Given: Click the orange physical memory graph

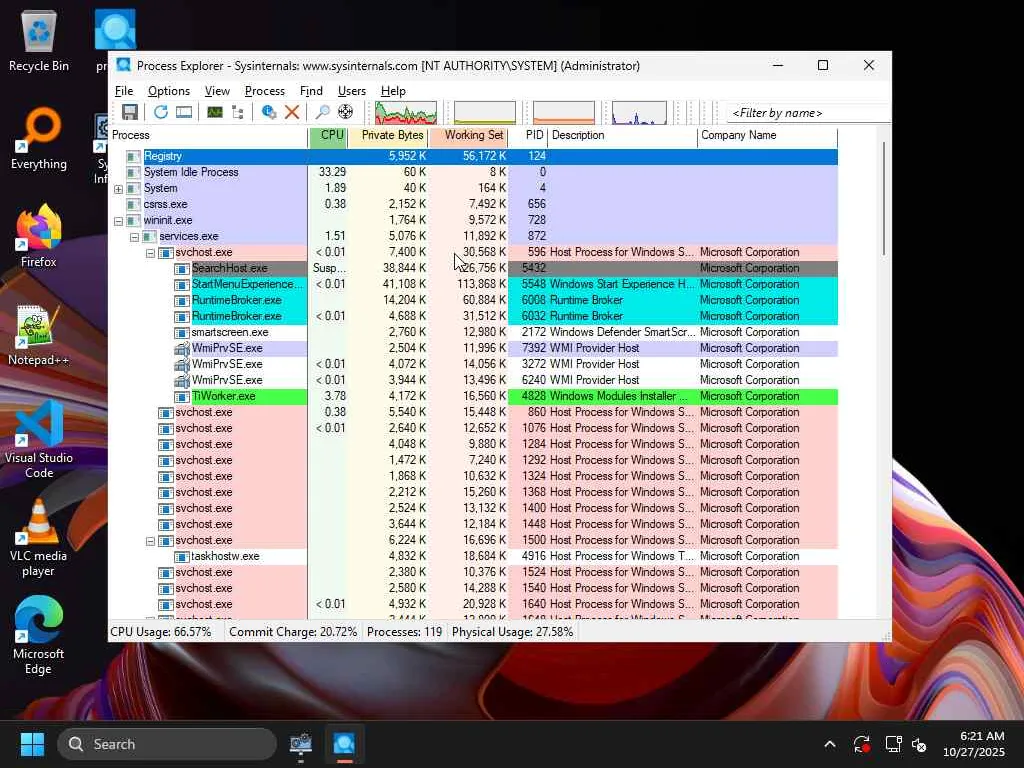Looking at the screenshot, I should coord(564,112).
